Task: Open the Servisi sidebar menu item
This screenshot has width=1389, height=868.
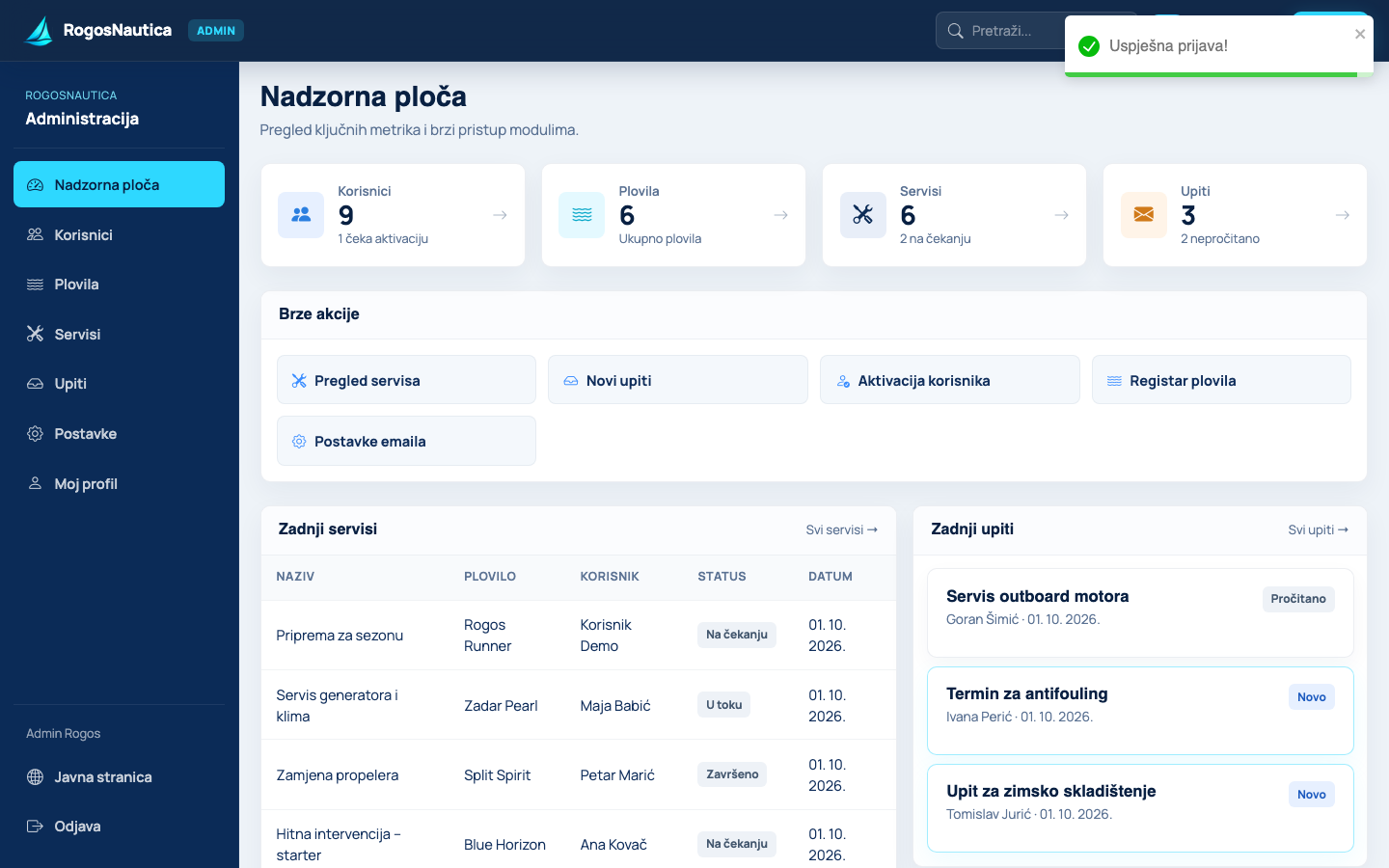Action: [x=119, y=334]
